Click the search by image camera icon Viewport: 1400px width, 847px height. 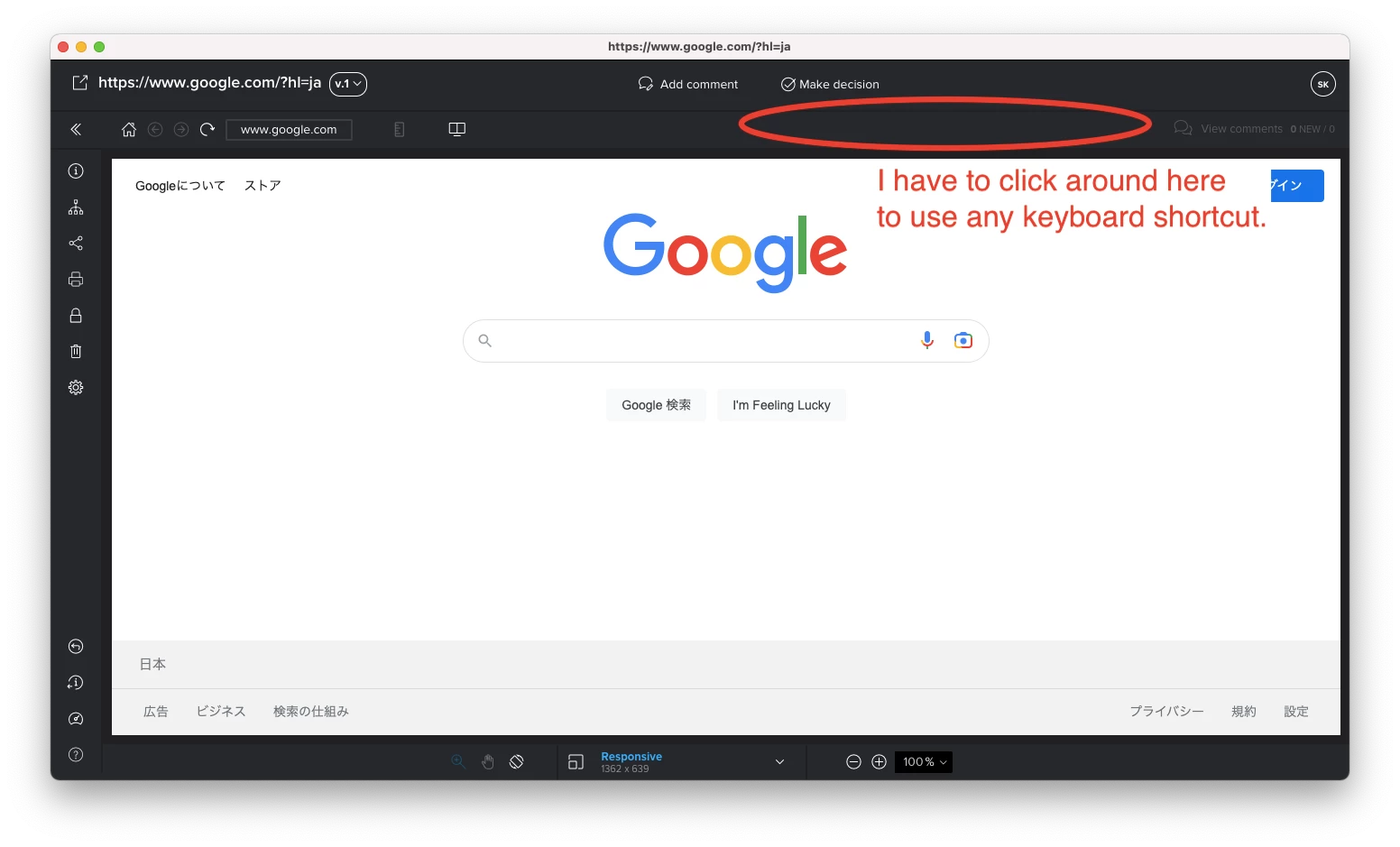[x=963, y=340]
